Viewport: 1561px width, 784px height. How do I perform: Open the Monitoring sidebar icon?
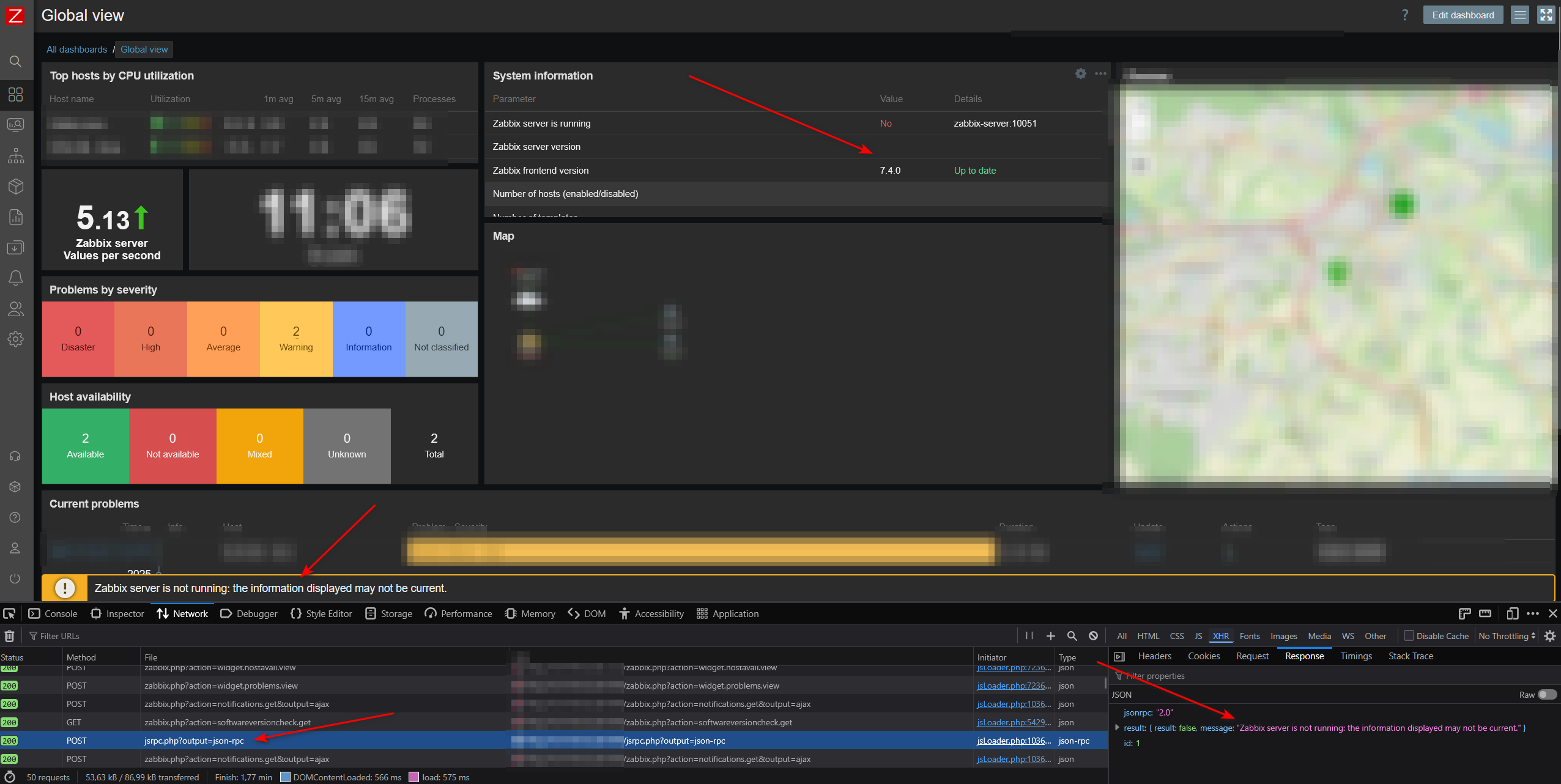coord(15,125)
